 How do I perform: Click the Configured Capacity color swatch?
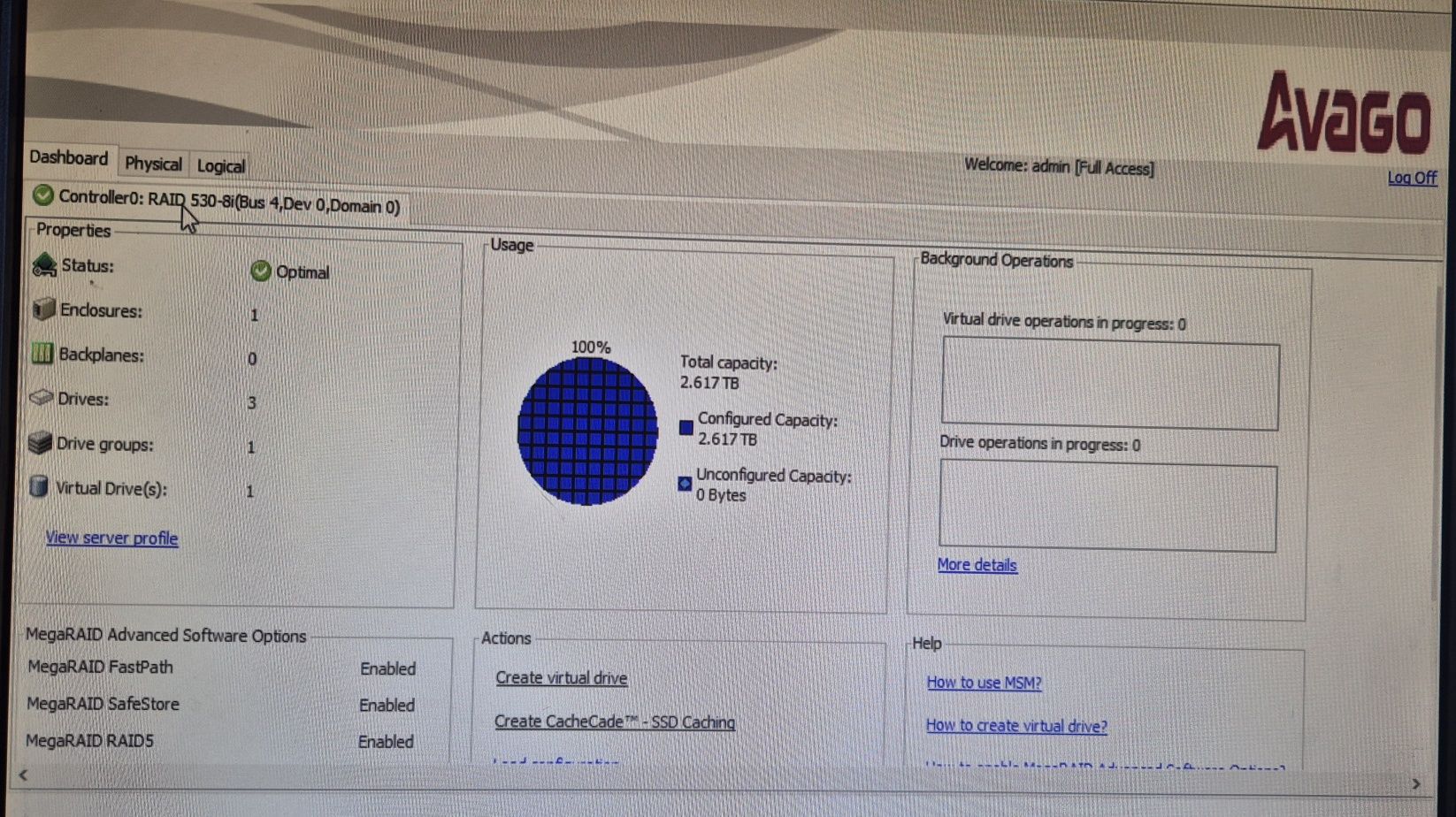point(686,428)
